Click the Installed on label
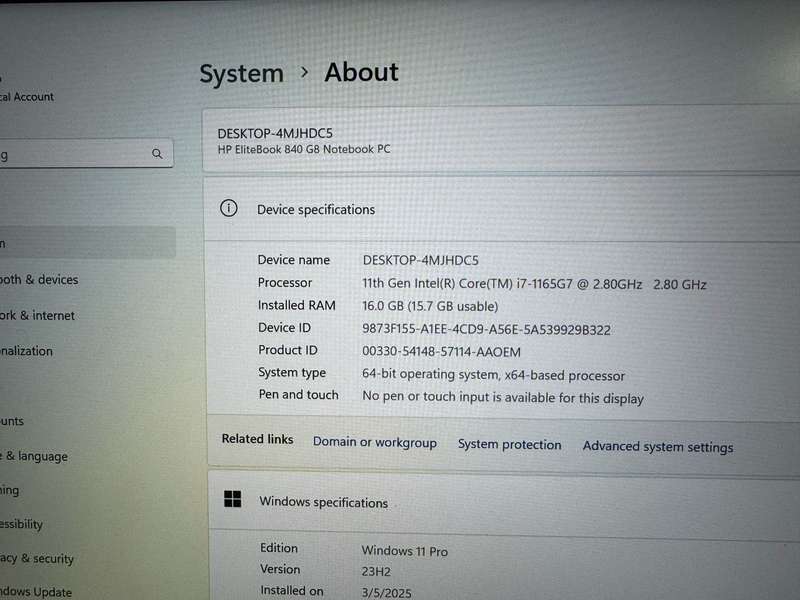The image size is (800, 600). [x=292, y=591]
